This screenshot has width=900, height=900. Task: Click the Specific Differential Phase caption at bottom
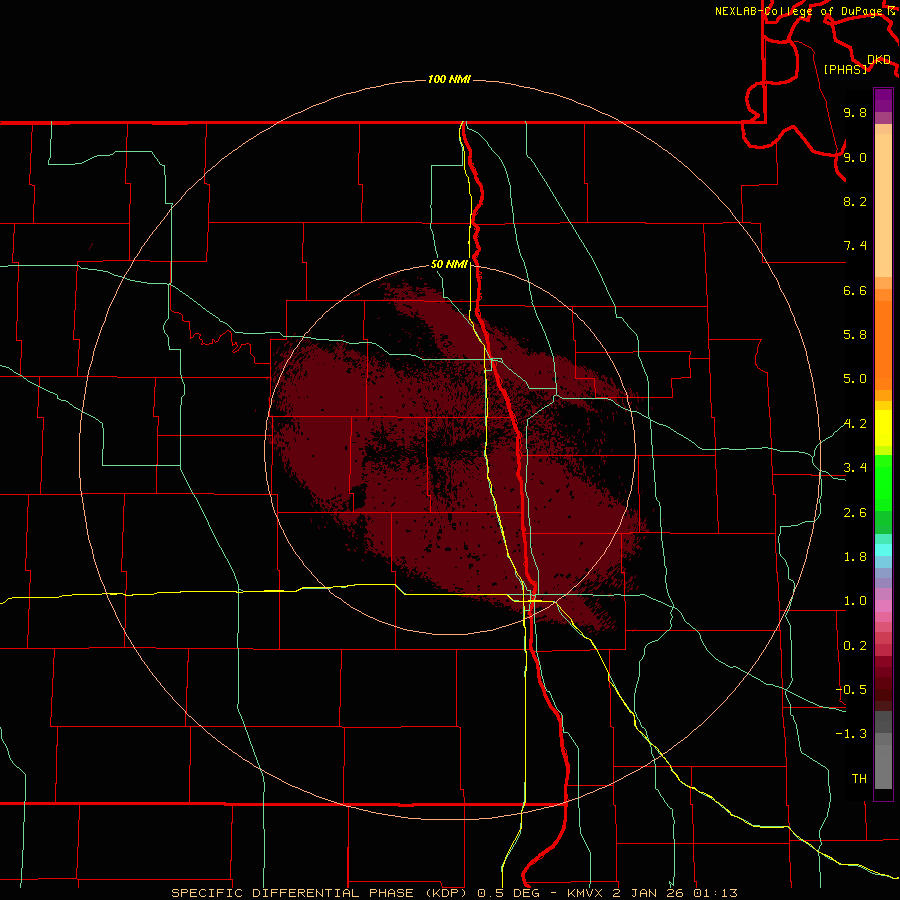454,893
